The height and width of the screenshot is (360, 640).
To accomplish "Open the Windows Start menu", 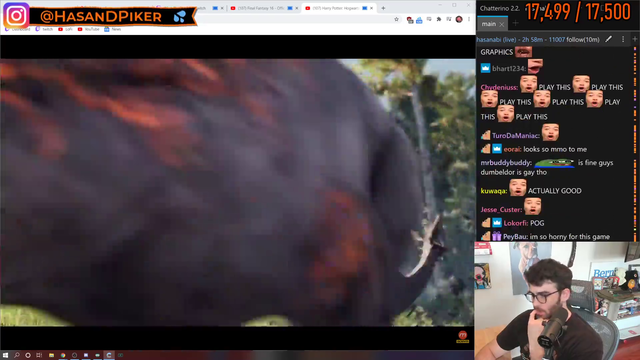I will pyautogui.click(x=5, y=355).
